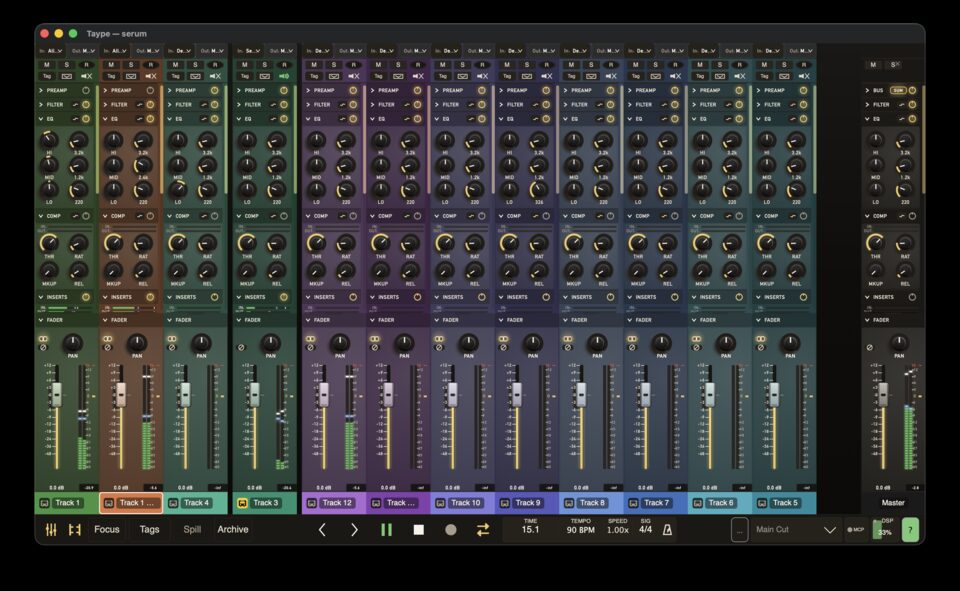Stop playback with the square stop button
This screenshot has height=591, width=960.
click(419, 530)
